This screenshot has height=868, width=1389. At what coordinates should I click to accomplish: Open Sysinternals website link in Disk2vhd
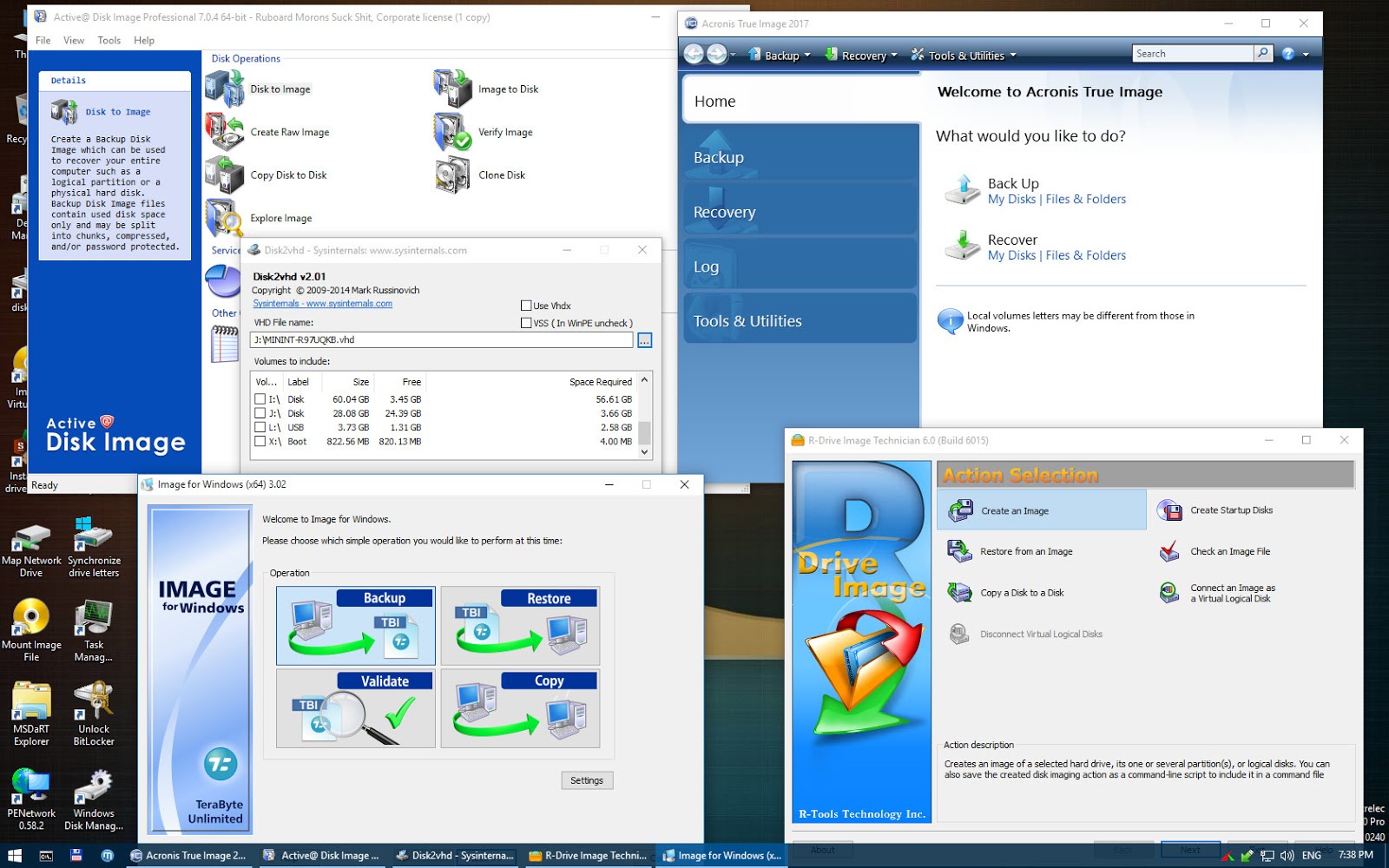[x=322, y=304]
